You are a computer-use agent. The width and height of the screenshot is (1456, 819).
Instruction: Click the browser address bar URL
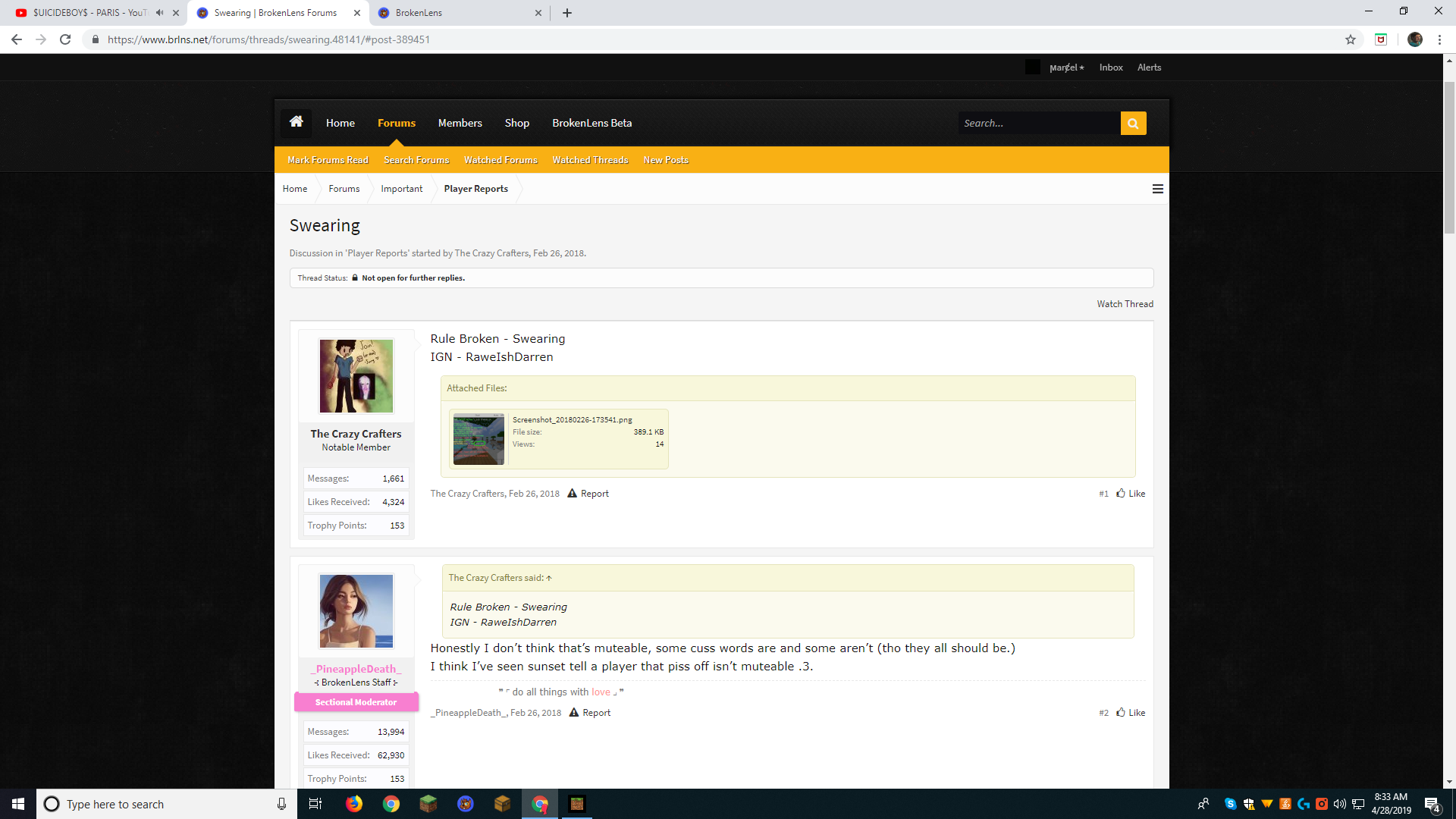click(268, 39)
